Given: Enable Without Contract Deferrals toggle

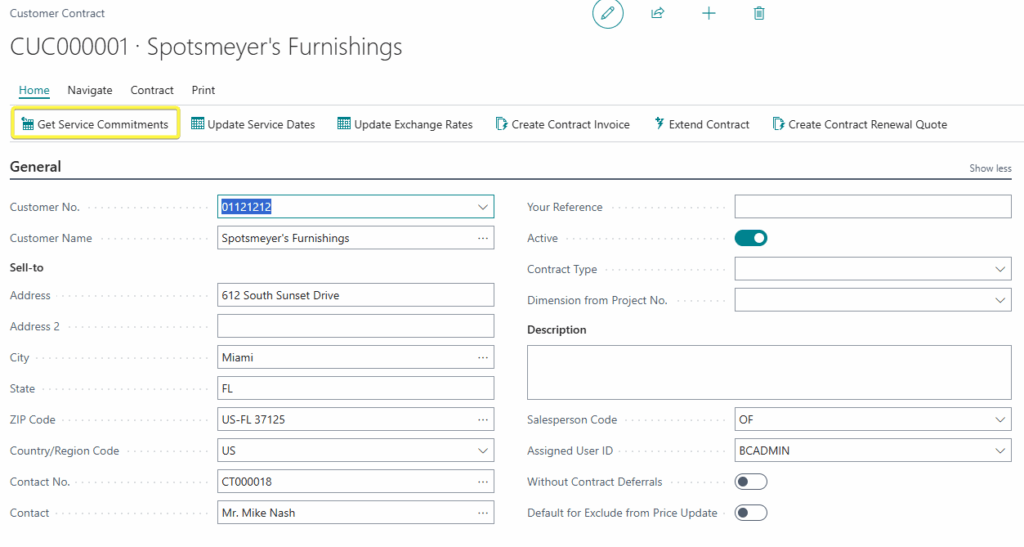Looking at the screenshot, I should point(751,482).
